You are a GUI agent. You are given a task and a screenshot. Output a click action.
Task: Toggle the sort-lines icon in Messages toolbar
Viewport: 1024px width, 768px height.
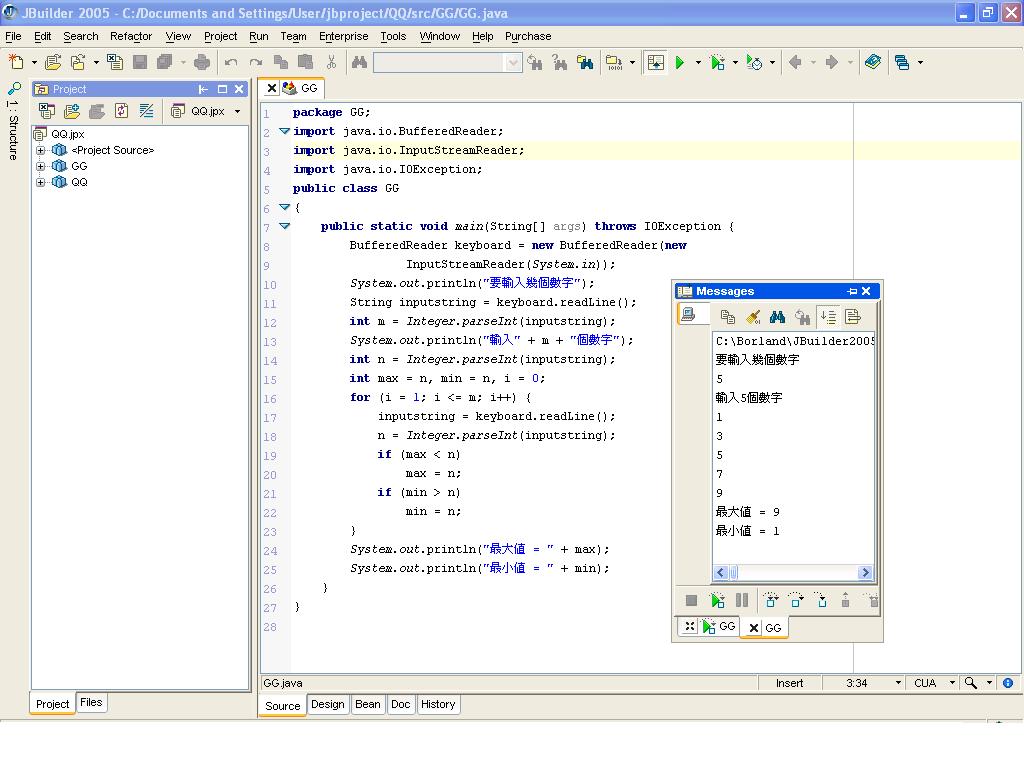828,317
